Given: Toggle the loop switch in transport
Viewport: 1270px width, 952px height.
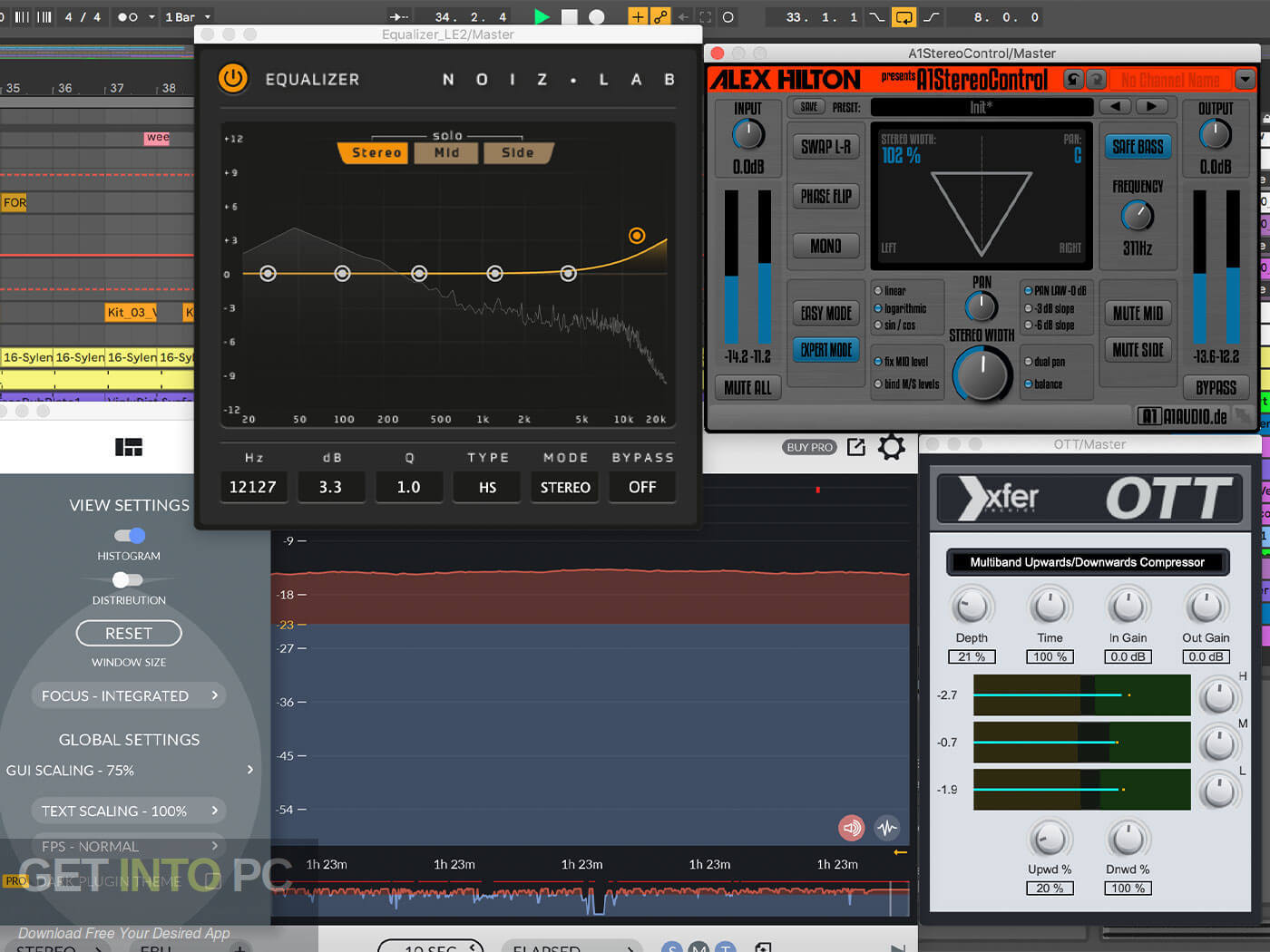Looking at the screenshot, I should [904, 16].
